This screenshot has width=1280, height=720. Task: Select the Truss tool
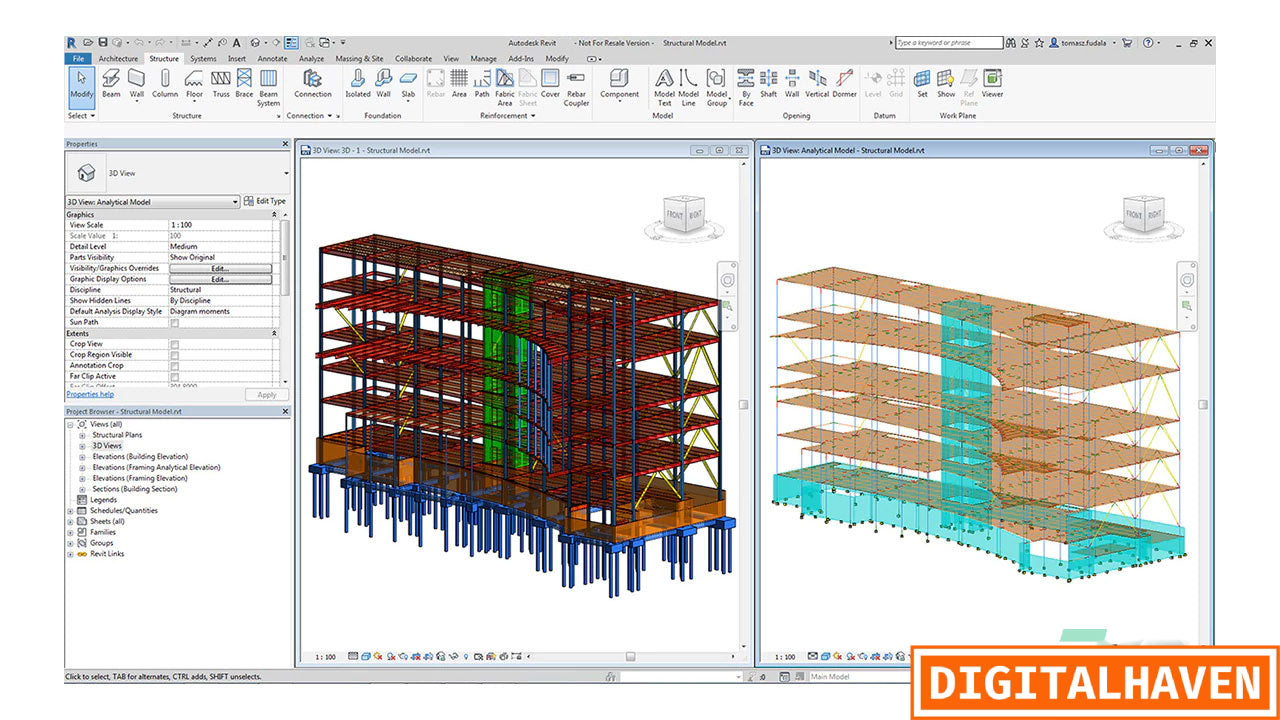pos(221,84)
